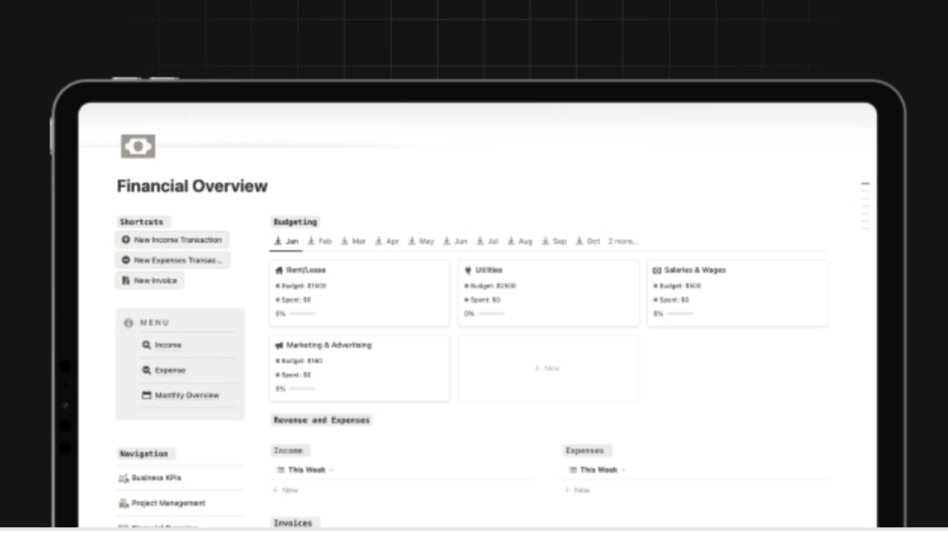948x533 pixels.
Task: Open New Expenses Transaction shortcut
Action: [x=172, y=260]
